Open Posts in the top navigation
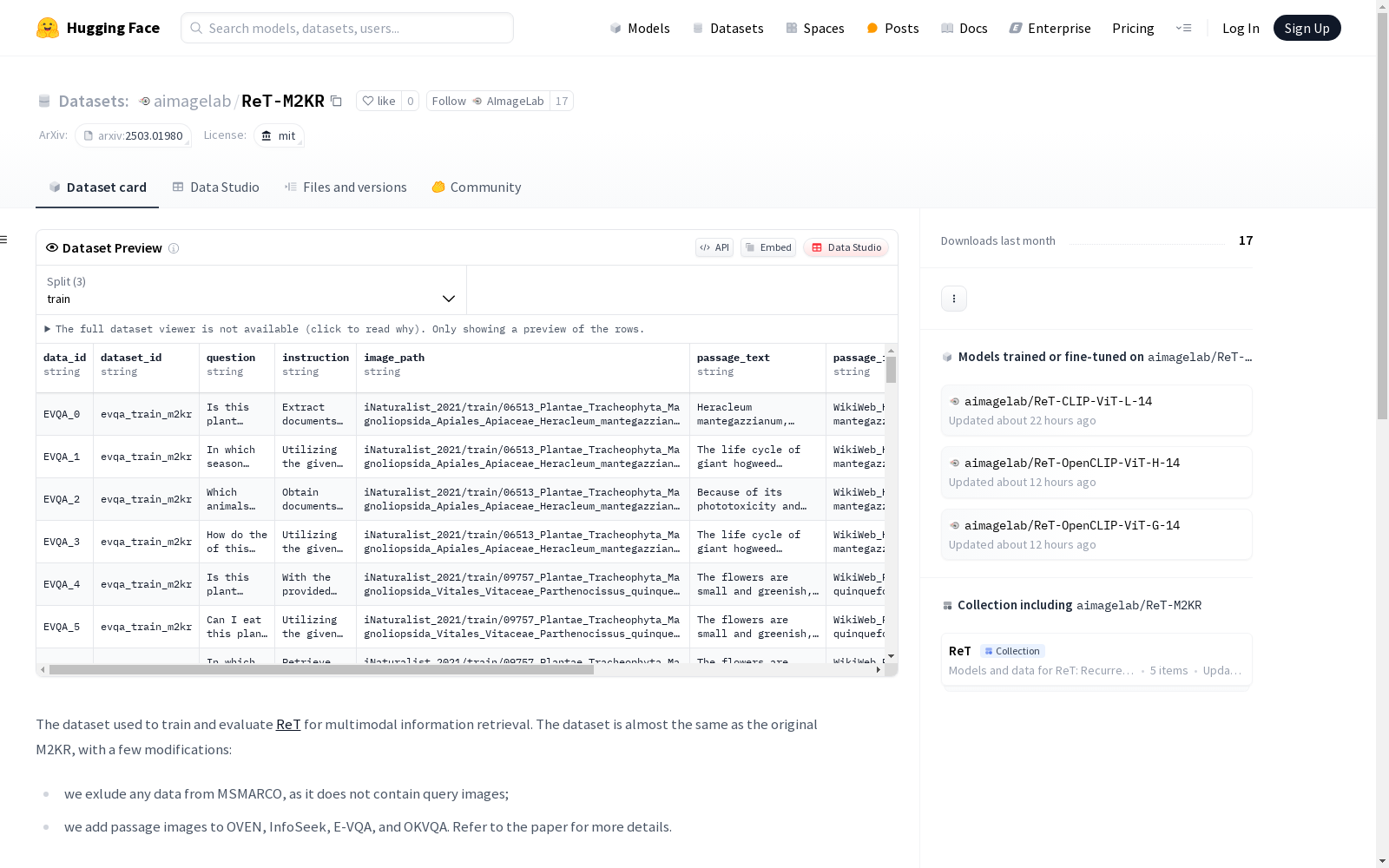The width and height of the screenshot is (1389, 868). tap(892, 29)
